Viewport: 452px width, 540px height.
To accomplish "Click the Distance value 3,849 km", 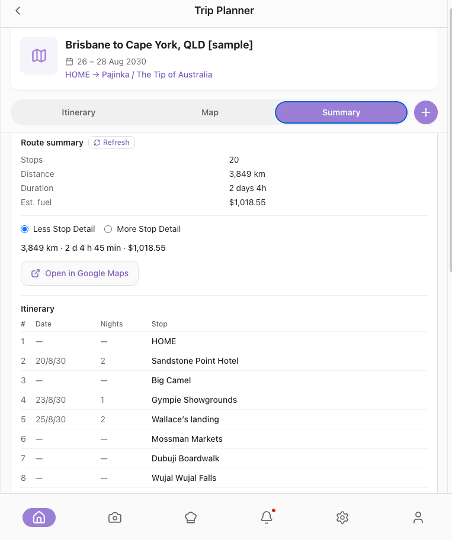I will click(247, 174).
